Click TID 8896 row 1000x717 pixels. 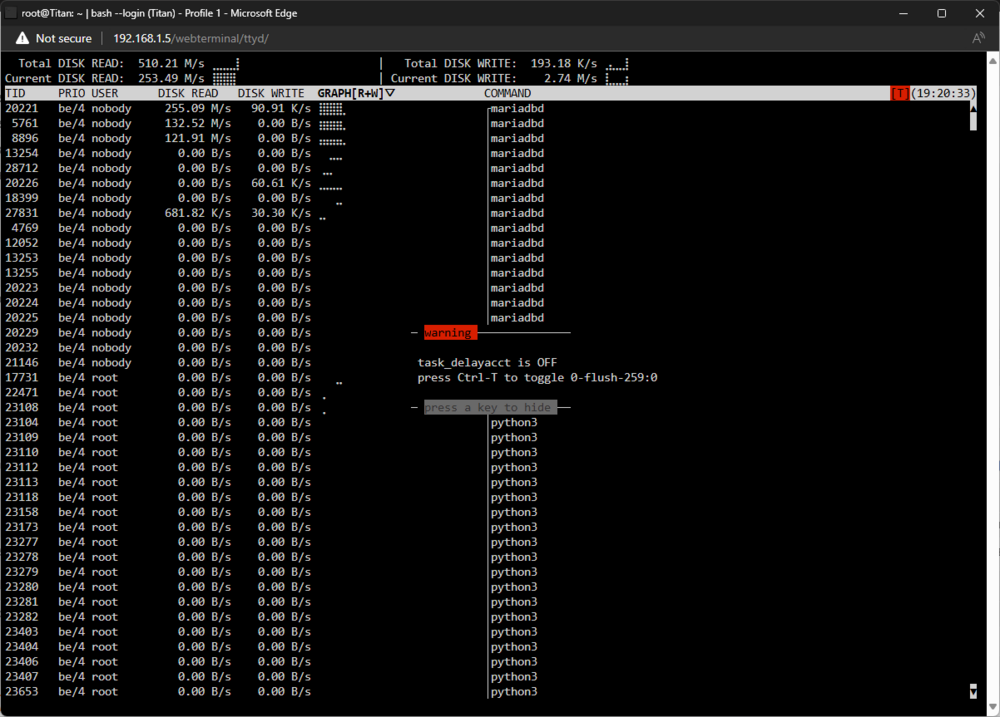(x=274, y=138)
